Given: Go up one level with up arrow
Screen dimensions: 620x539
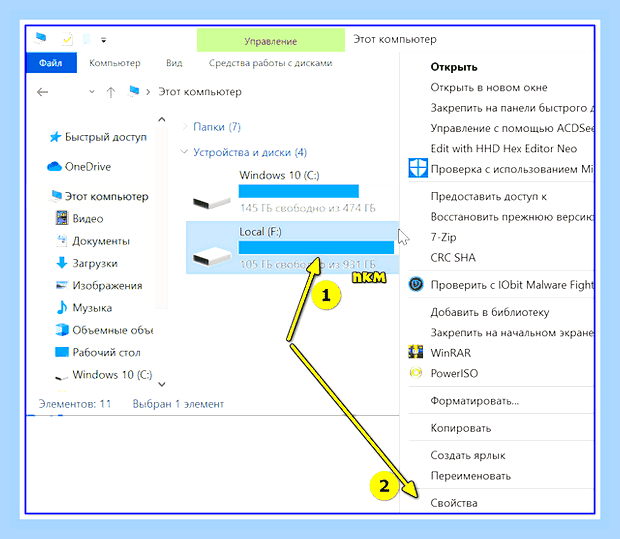Looking at the screenshot, I should point(111,92).
